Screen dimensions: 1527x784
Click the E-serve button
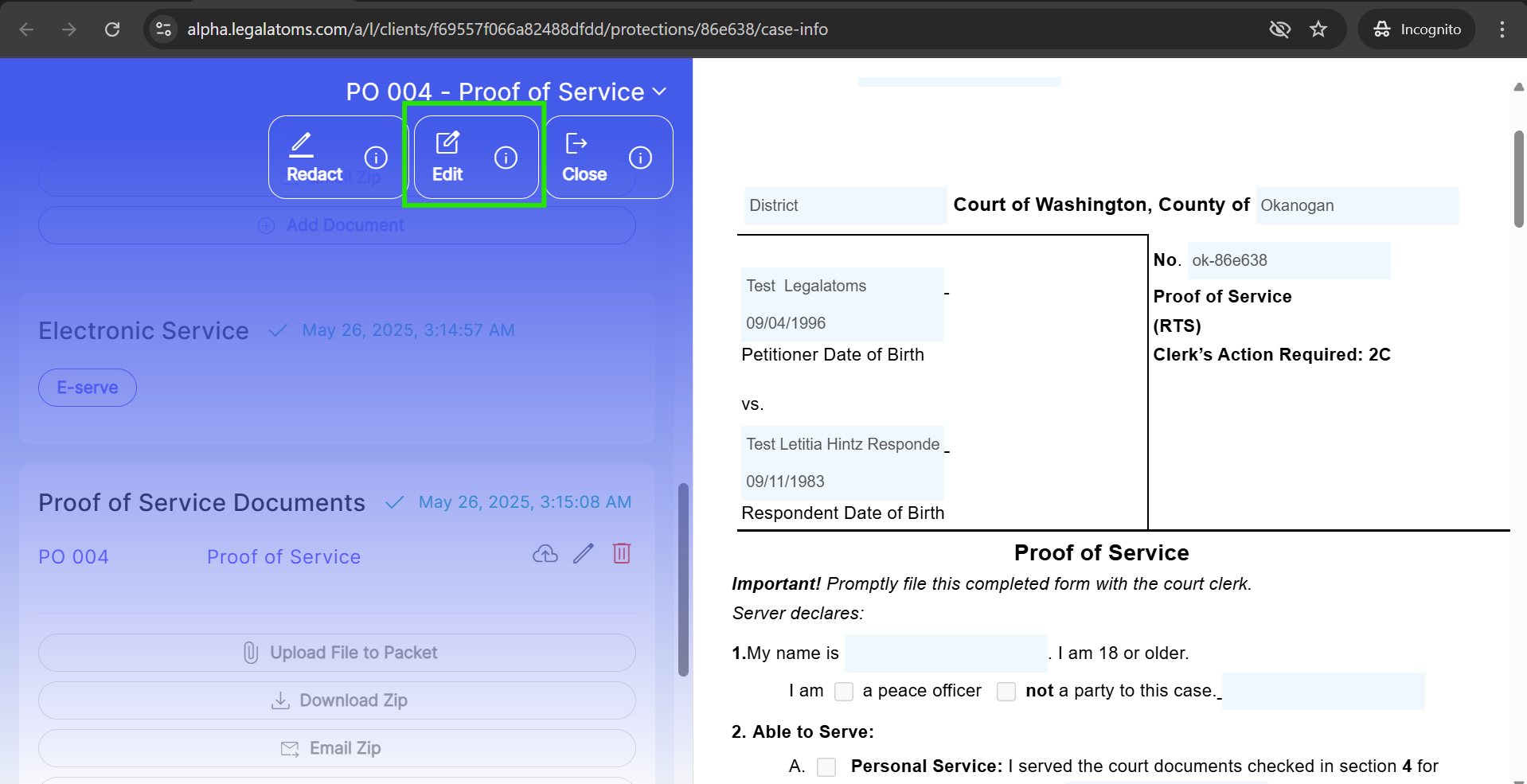[88, 388]
